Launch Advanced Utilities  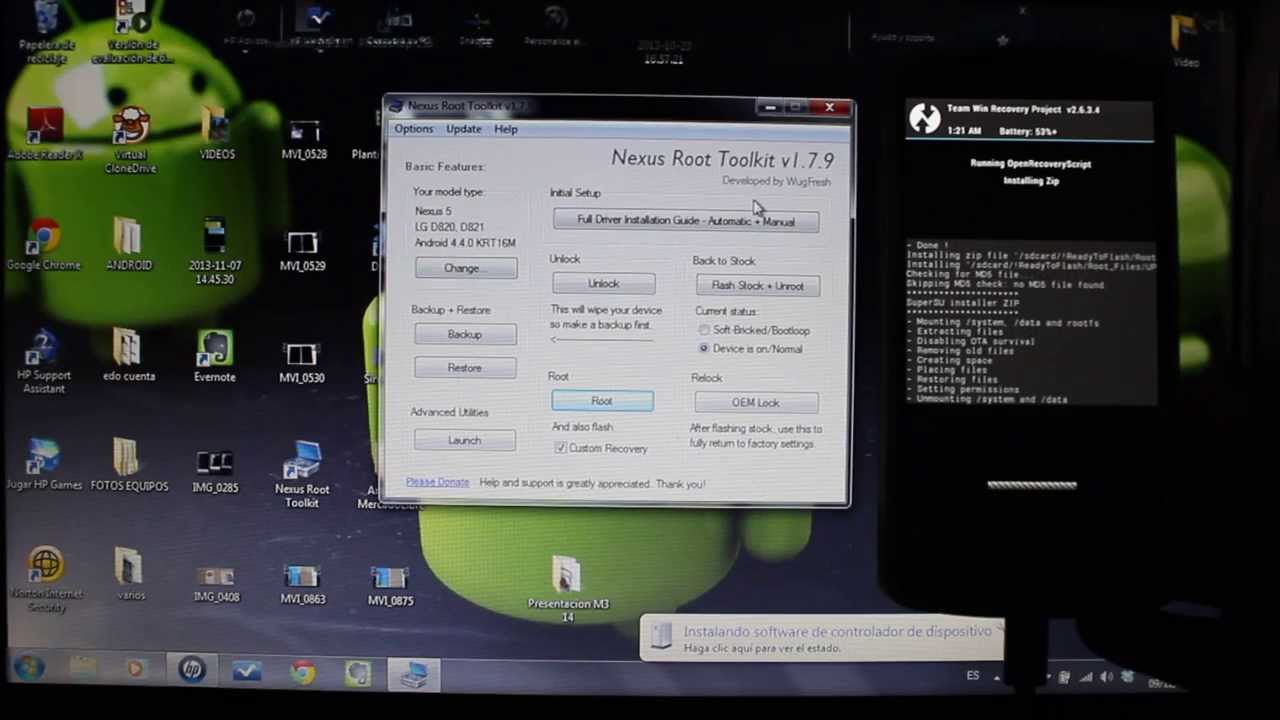[465, 440]
